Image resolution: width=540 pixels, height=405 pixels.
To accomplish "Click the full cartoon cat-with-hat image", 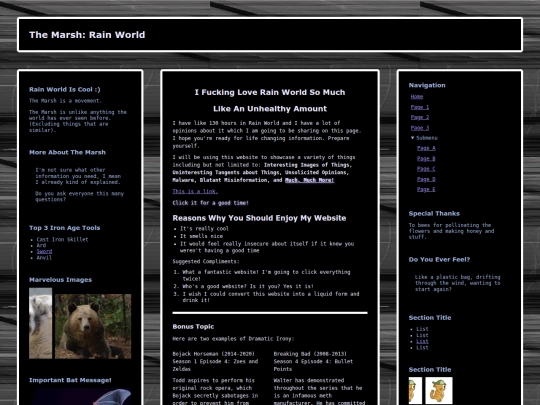I will 439,391.
